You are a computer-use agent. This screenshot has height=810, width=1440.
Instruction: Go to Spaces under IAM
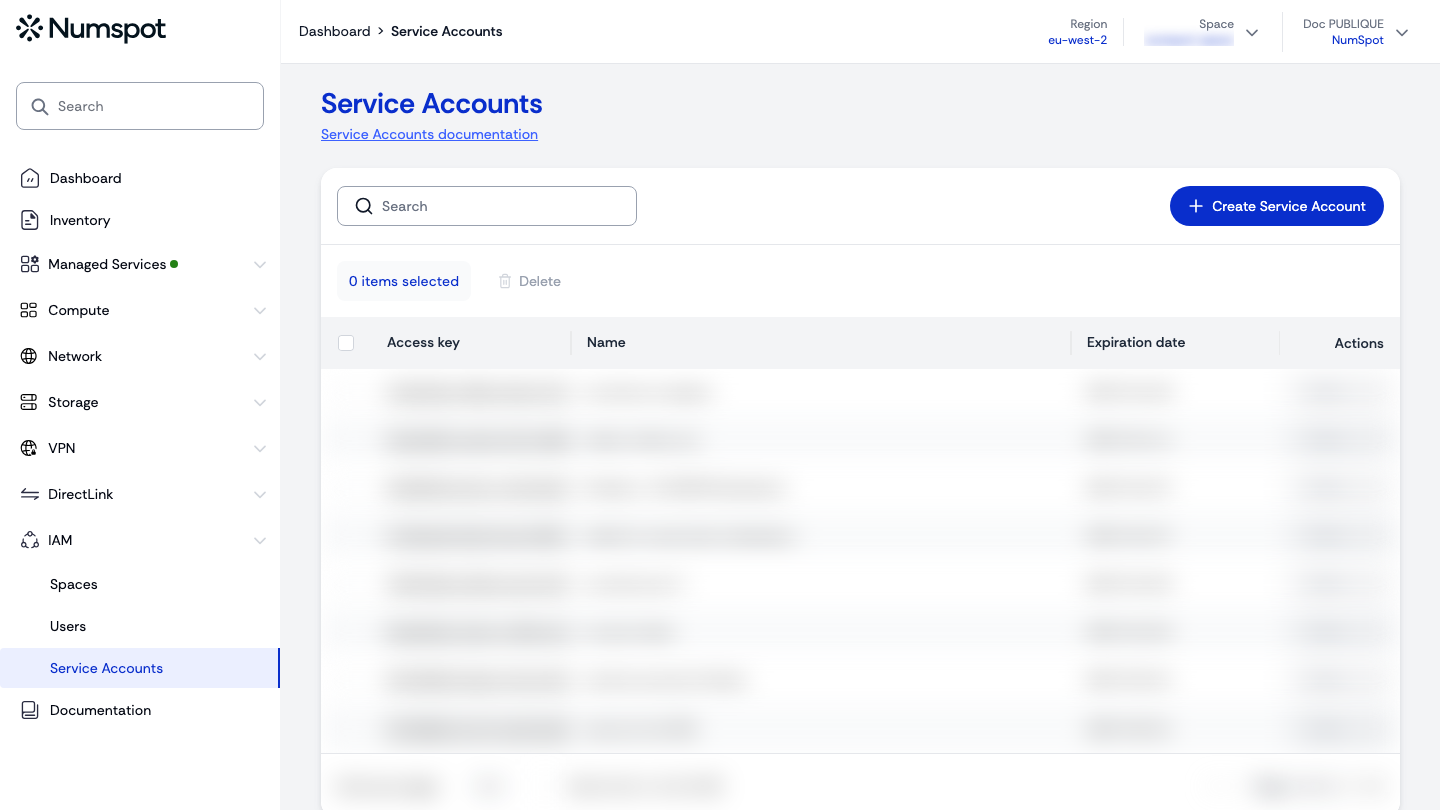[74, 584]
